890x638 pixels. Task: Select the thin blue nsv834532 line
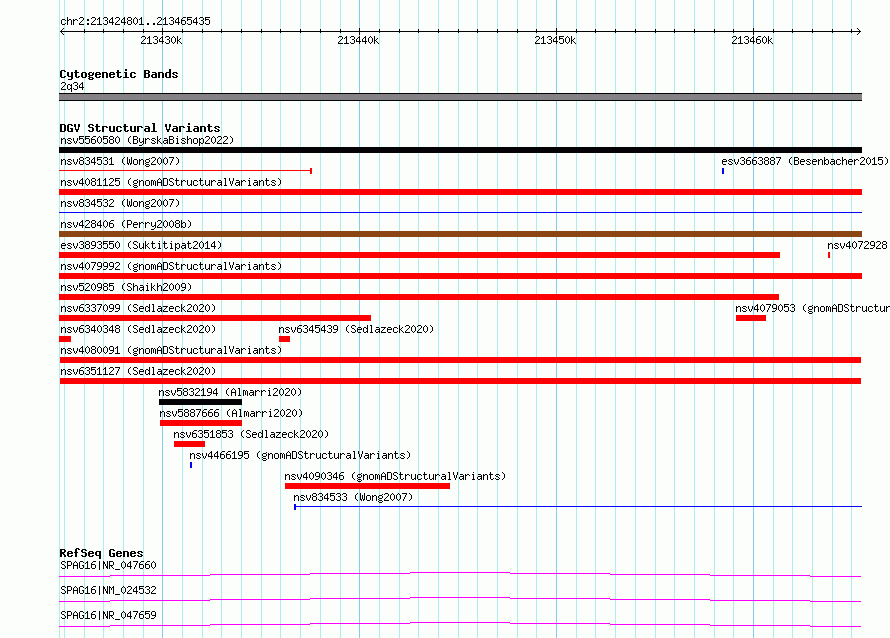(460, 212)
